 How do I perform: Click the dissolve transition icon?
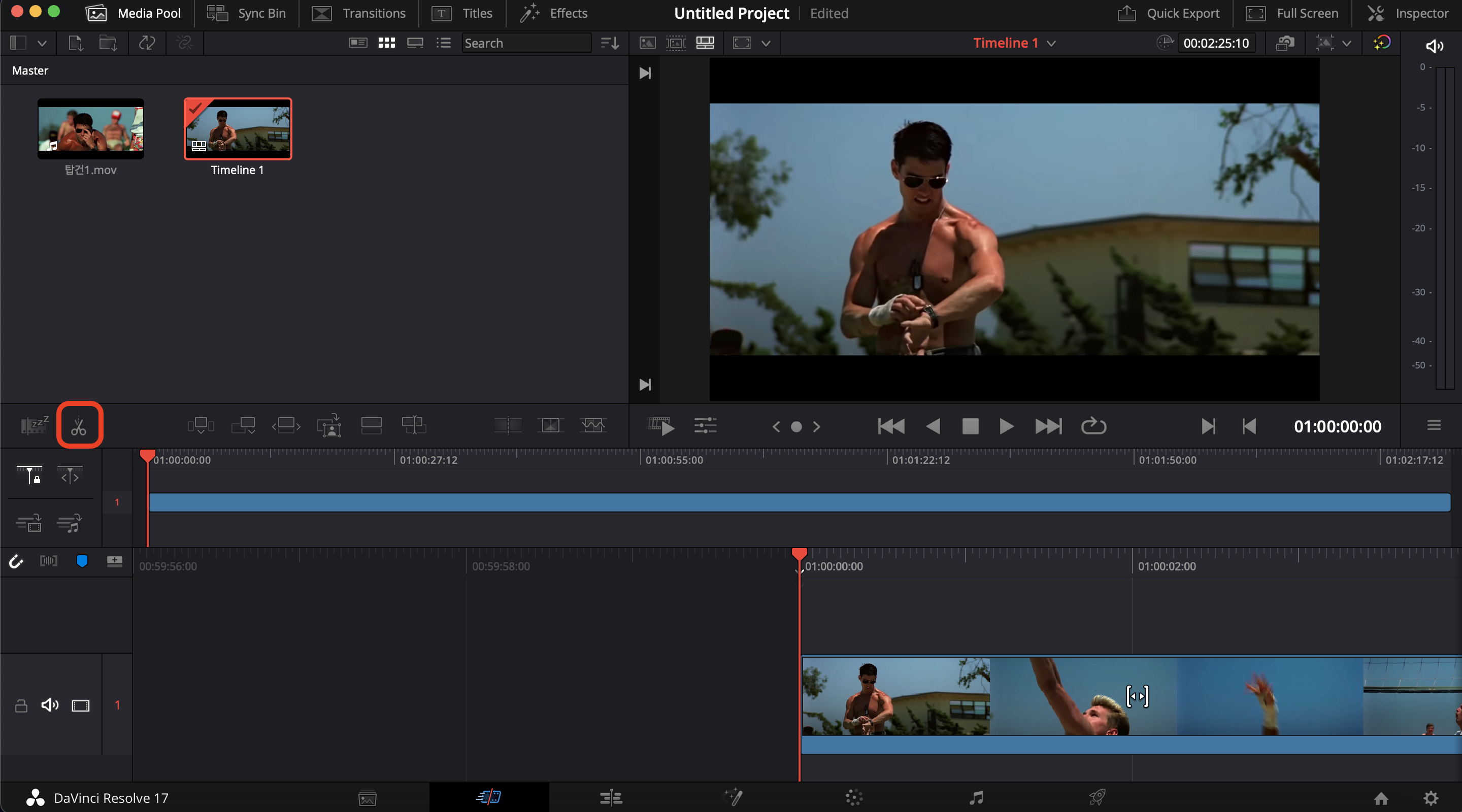point(550,425)
